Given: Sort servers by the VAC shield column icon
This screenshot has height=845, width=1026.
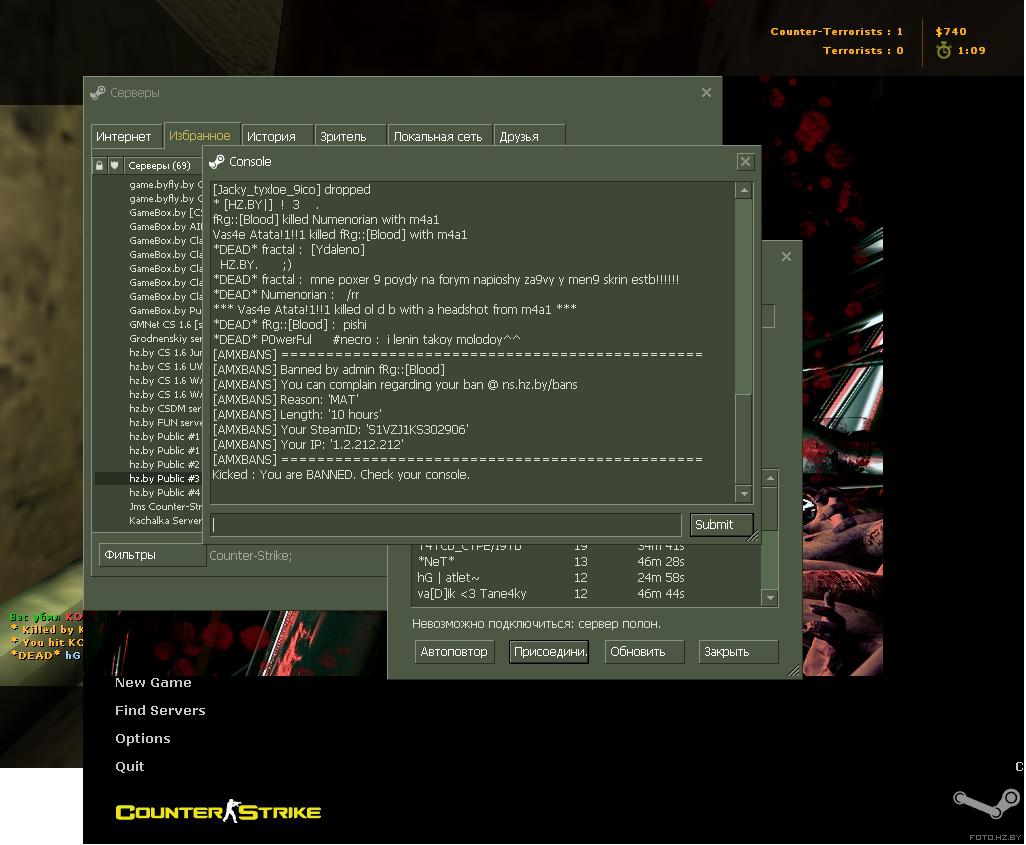Looking at the screenshot, I should click(115, 166).
